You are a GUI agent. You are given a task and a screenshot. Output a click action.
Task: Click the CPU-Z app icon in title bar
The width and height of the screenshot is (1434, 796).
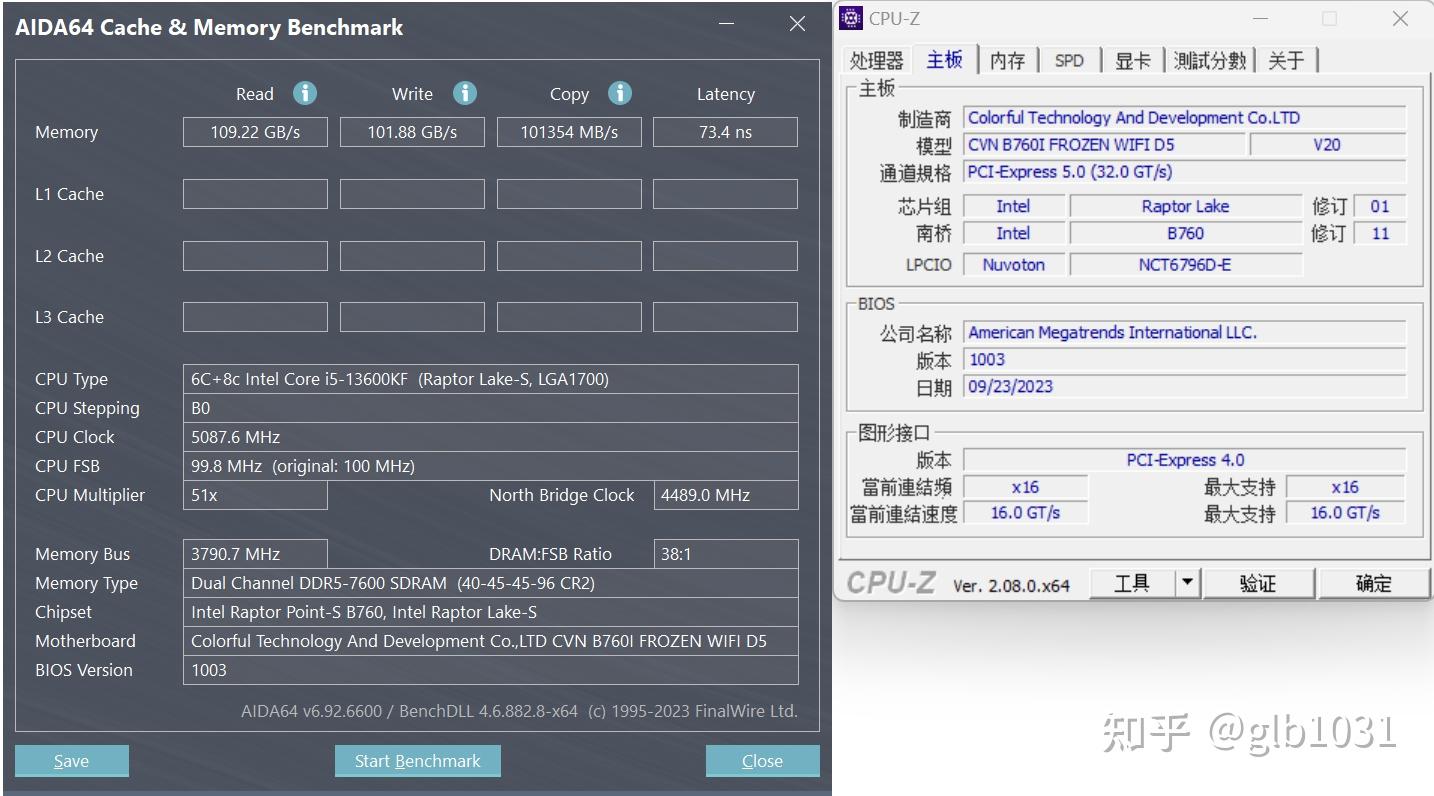851,18
